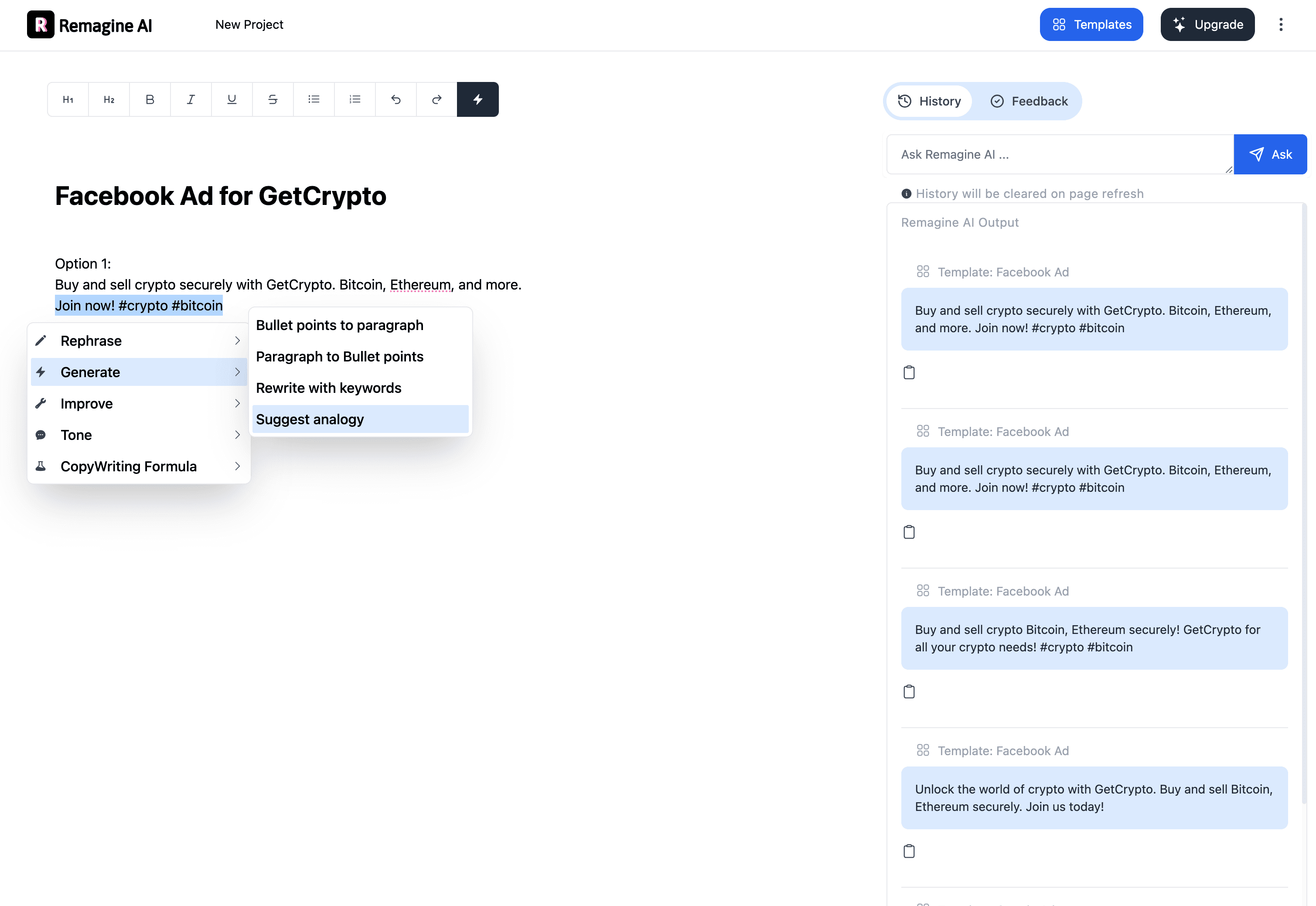The image size is (1316, 906).
Task: Click the 'Option 1:' line in editor
Action: (83, 263)
